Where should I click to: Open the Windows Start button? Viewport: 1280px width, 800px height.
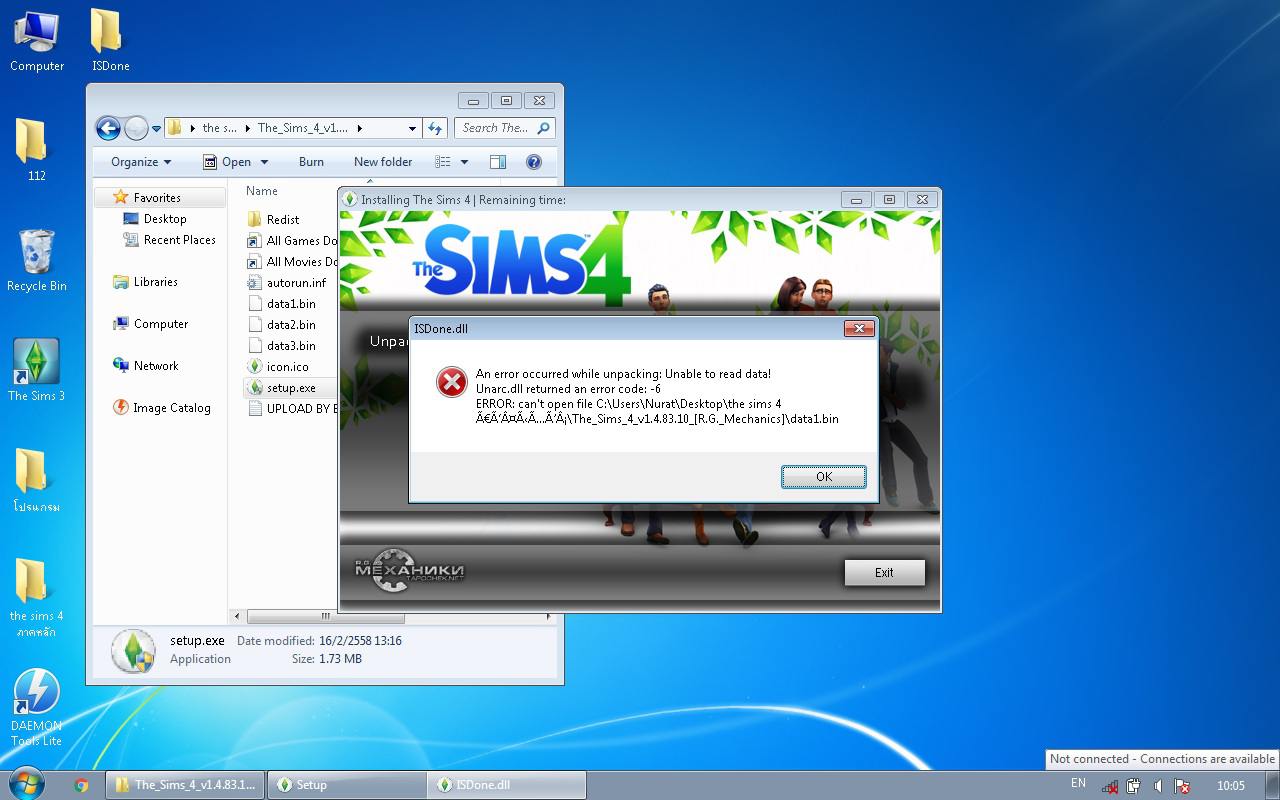tap(26, 784)
